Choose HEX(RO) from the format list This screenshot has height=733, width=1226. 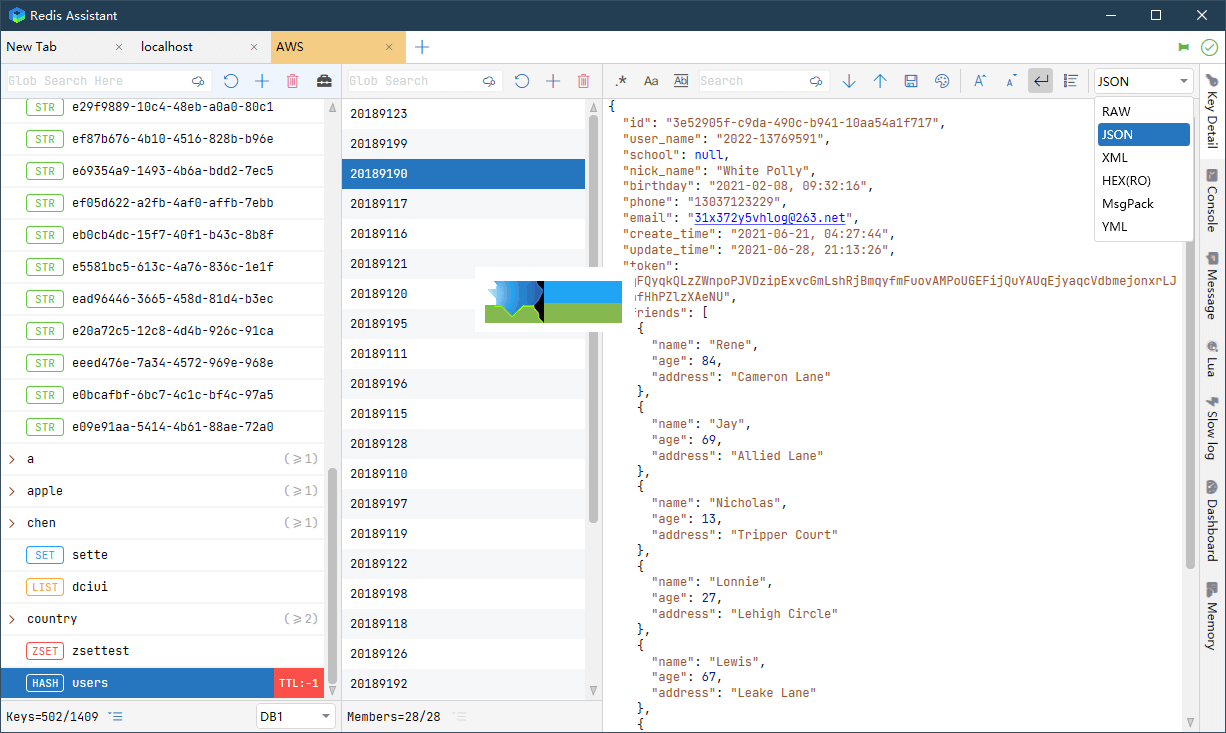click(x=1144, y=180)
